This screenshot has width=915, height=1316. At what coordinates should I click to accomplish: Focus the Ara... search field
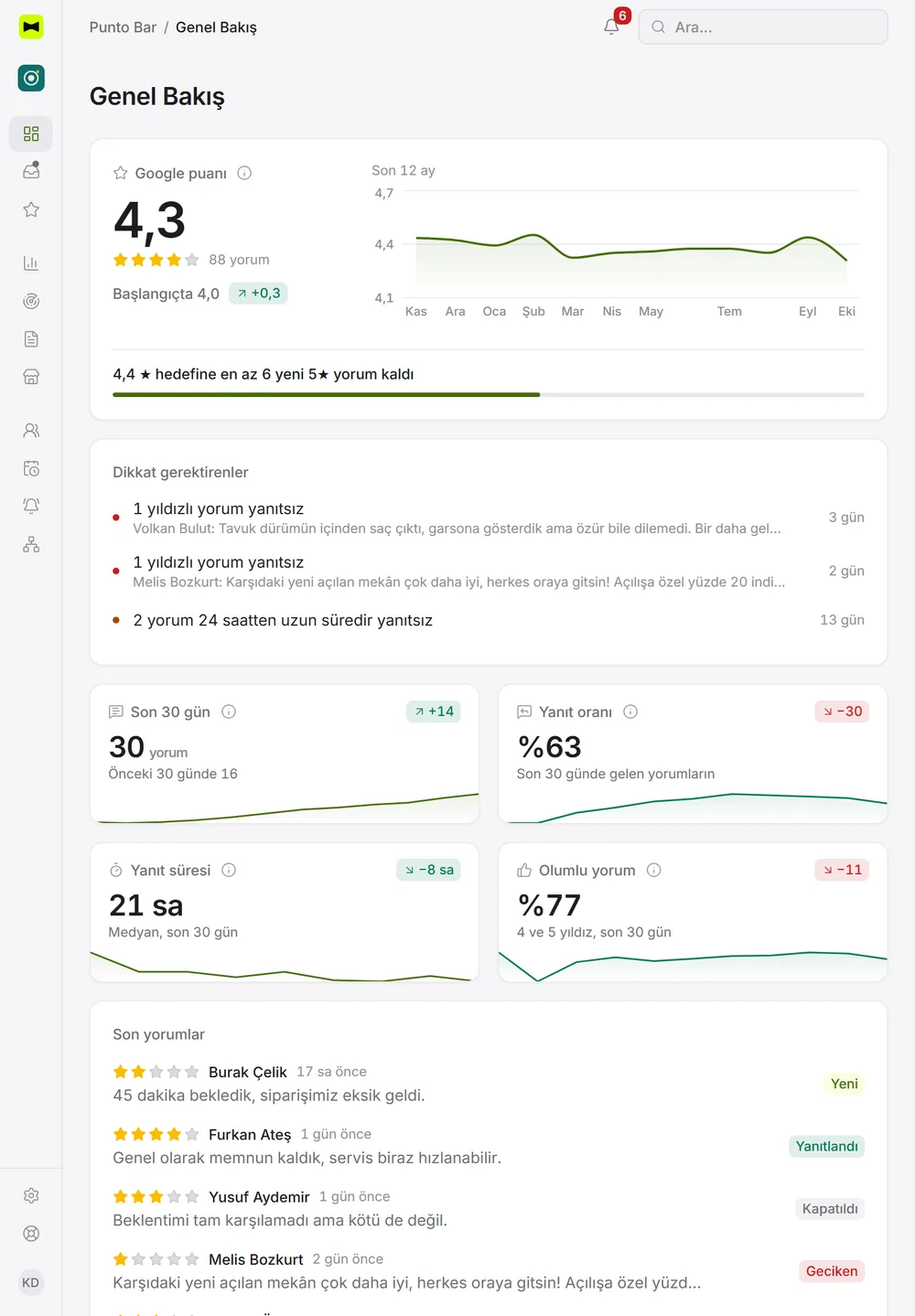pos(763,27)
